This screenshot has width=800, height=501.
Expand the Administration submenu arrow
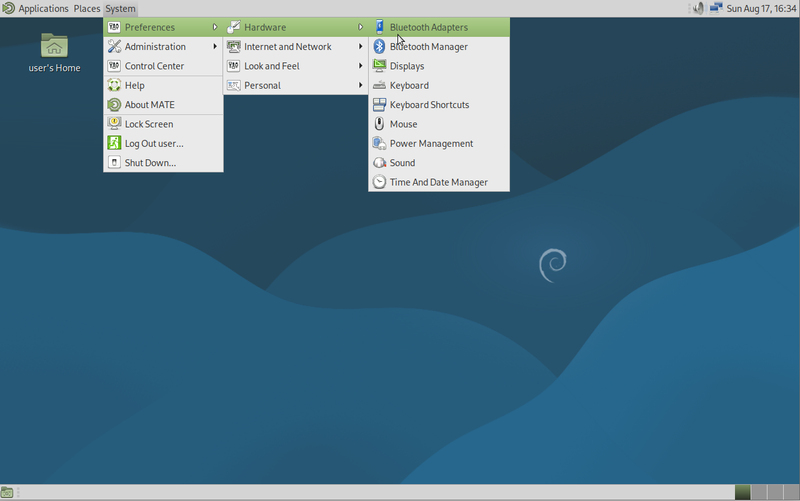coord(215,46)
